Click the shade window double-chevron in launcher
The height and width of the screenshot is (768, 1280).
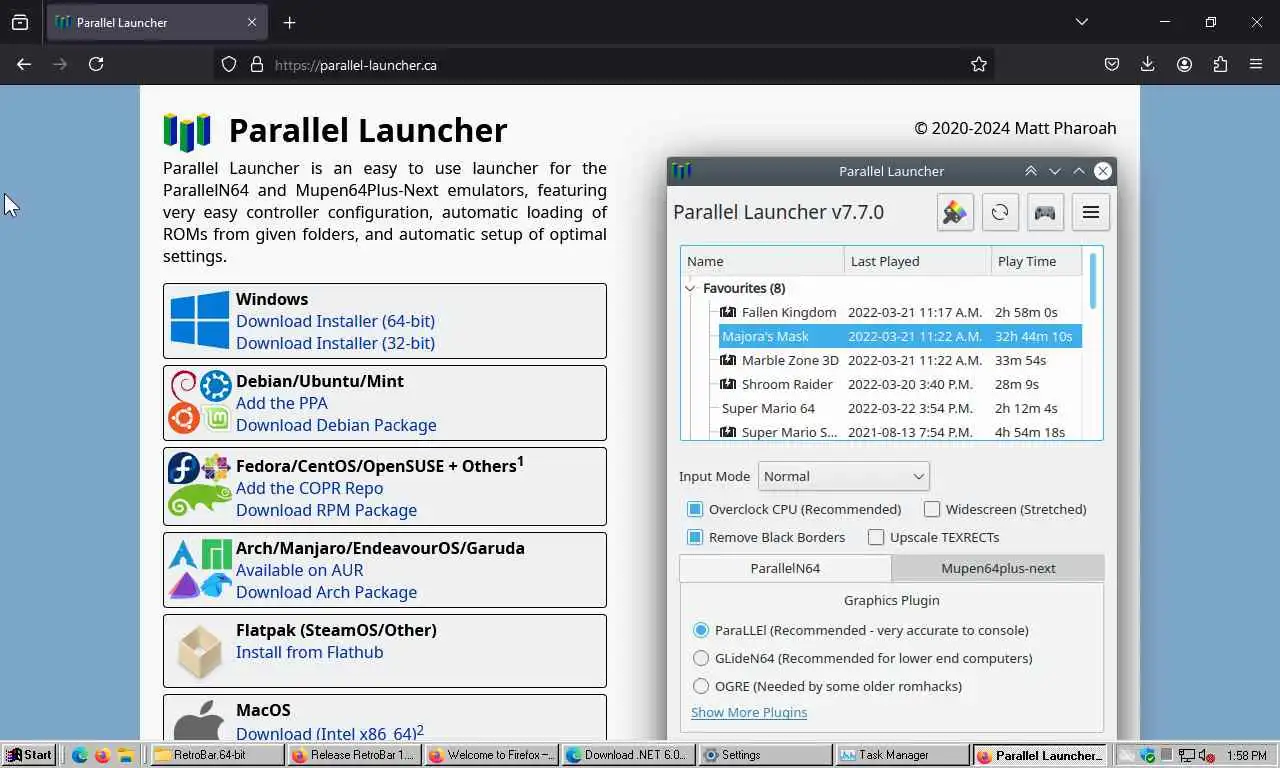(x=1031, y=171)
